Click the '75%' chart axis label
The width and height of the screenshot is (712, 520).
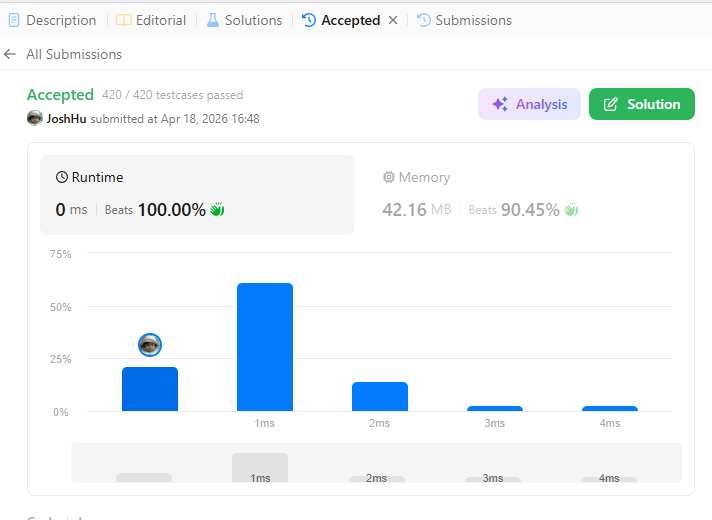tap(61, 254)
